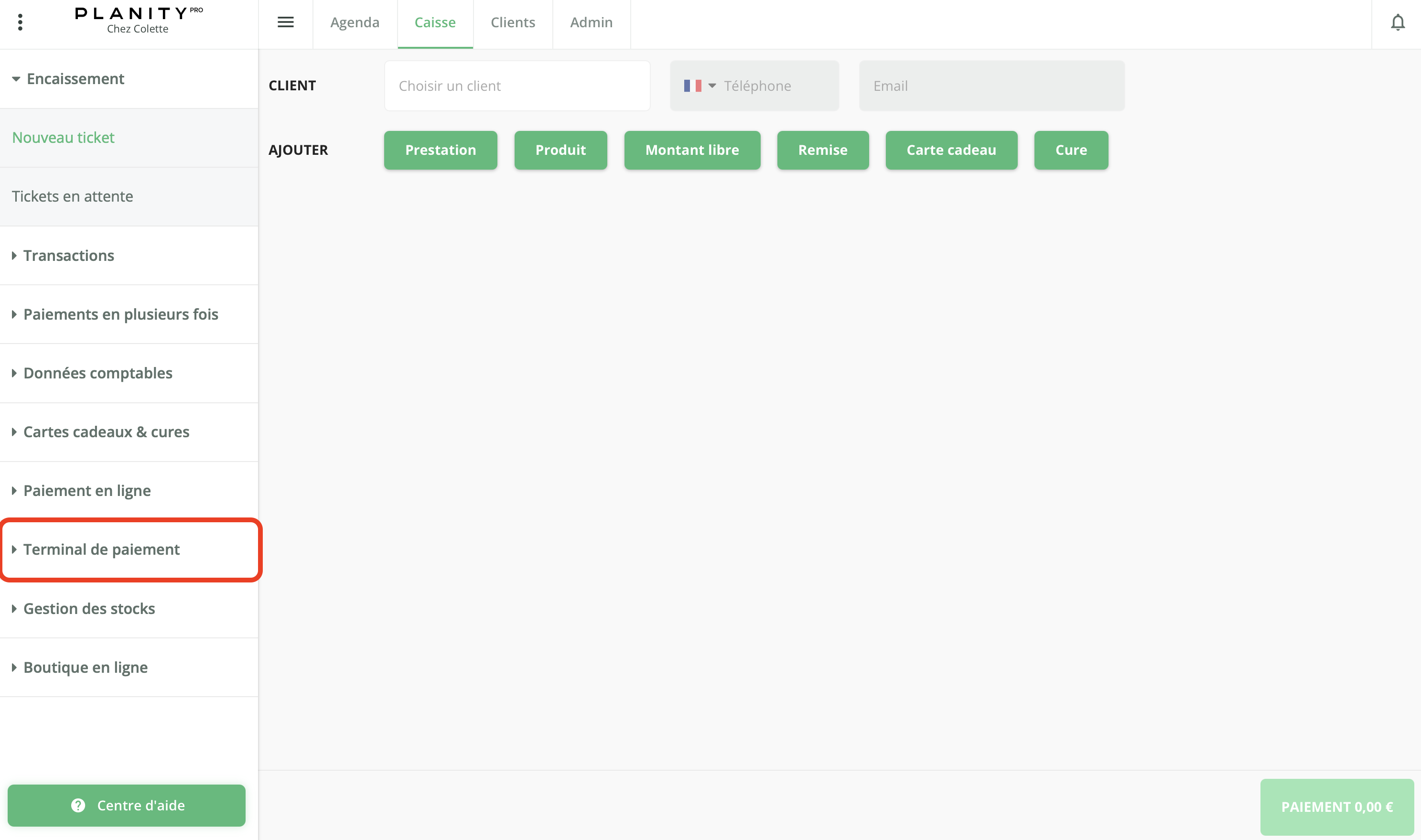Click the French flag country selector

coord(699,86)
